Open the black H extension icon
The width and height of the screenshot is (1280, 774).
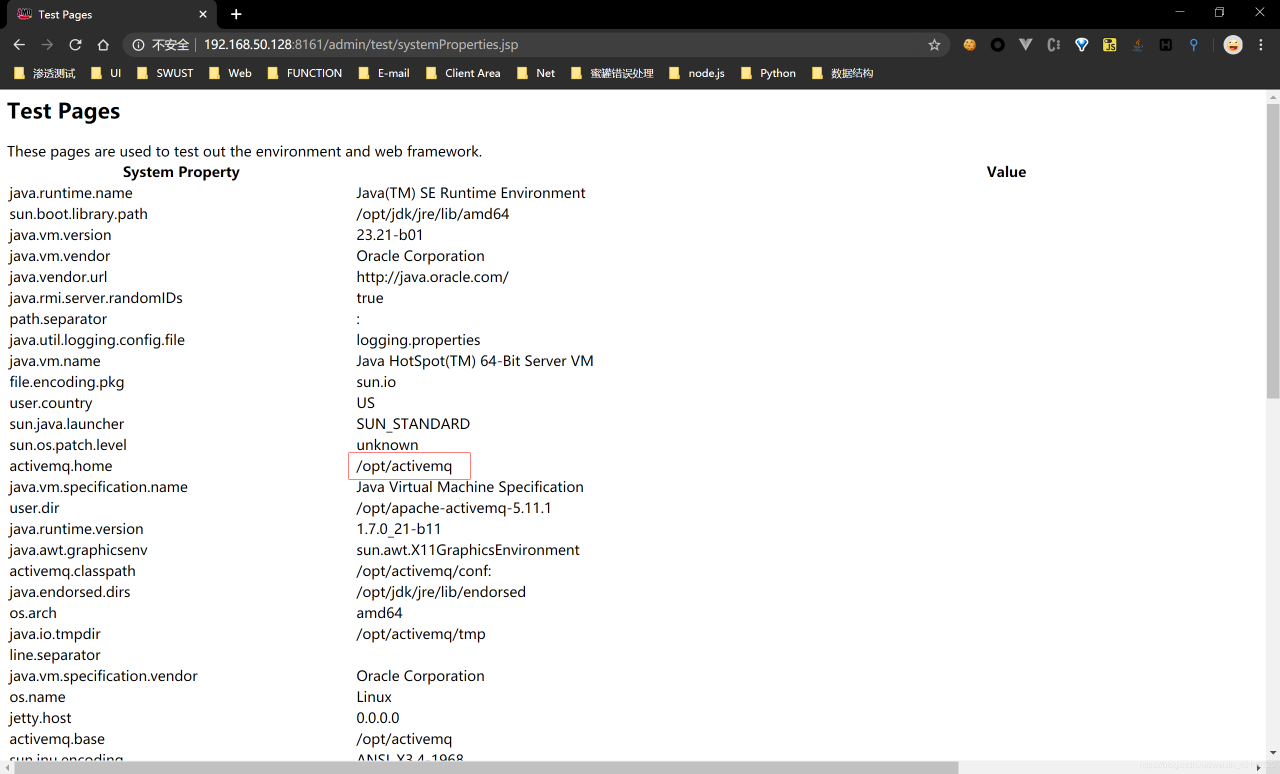[x=1165, y=45]
